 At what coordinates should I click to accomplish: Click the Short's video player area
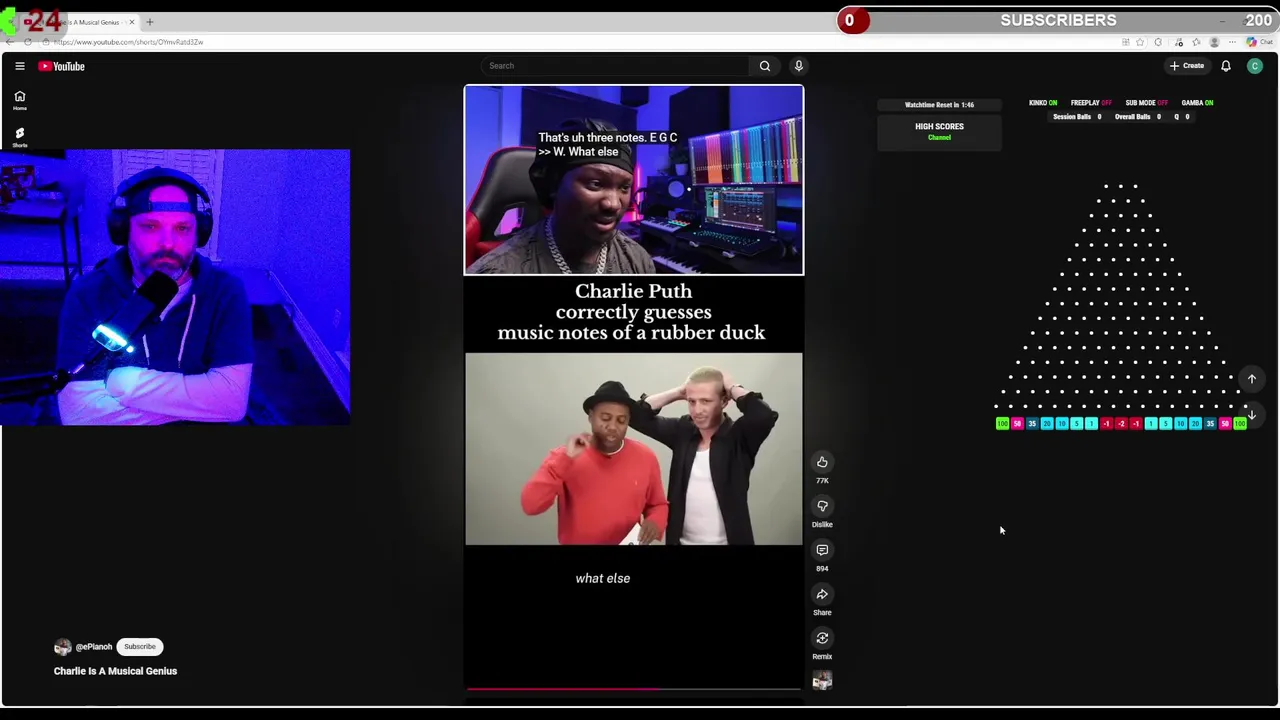[633, 388]
